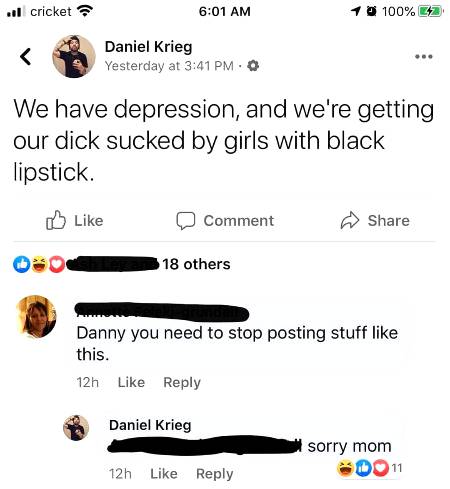
Task: Tap the Comment speech bubble icon
Action: pos(185,221)
